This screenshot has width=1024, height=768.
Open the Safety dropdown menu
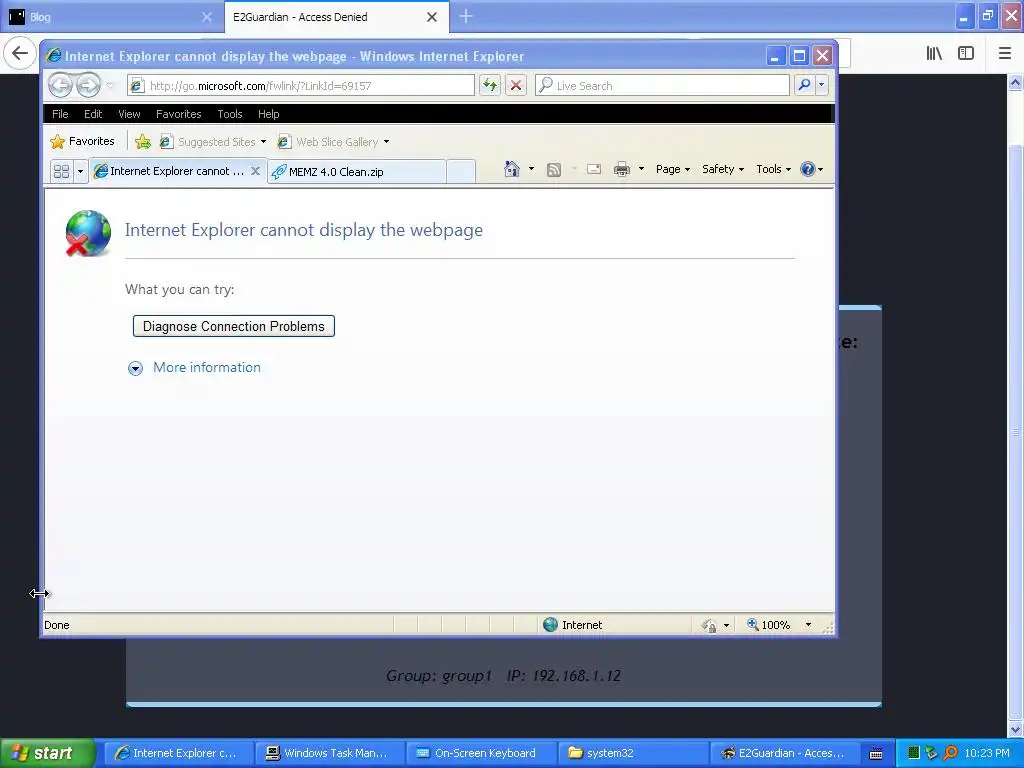coord(722,169)
